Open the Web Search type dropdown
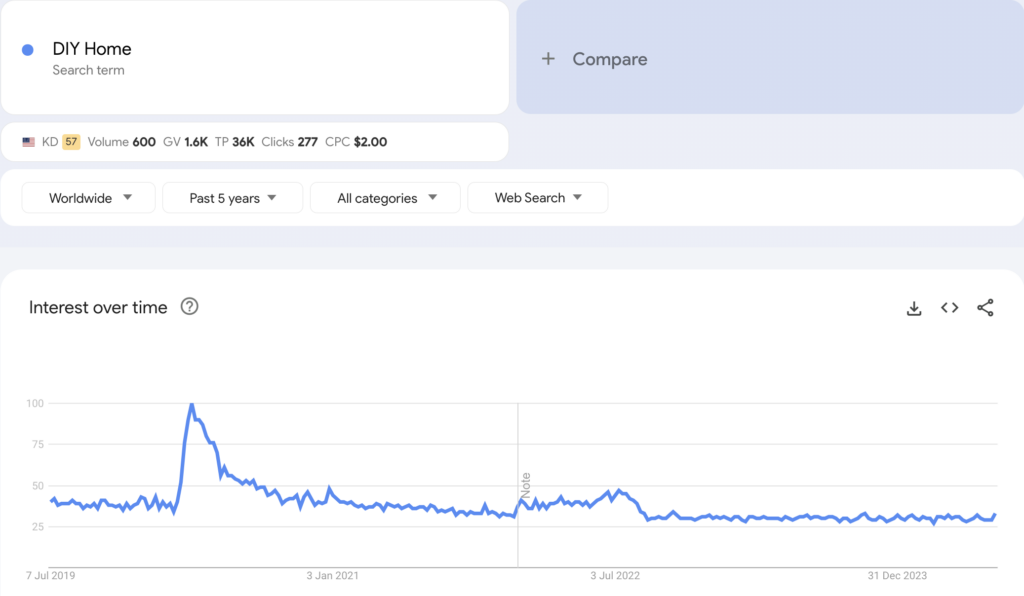The height and width of the screenshot is (596, 1024). click(x=537, y=198)
